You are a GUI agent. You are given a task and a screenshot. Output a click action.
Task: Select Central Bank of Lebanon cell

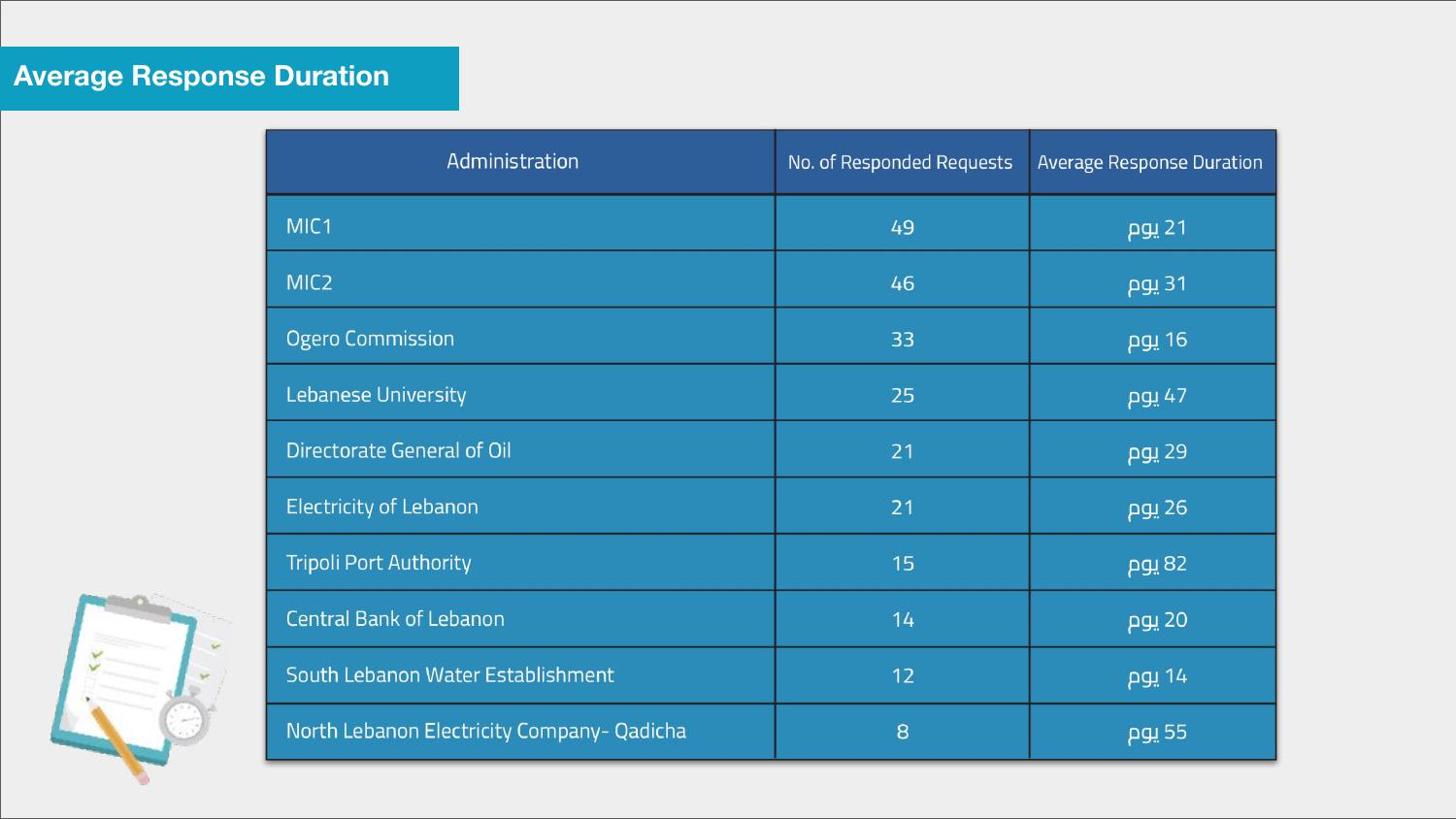point(520,619)
